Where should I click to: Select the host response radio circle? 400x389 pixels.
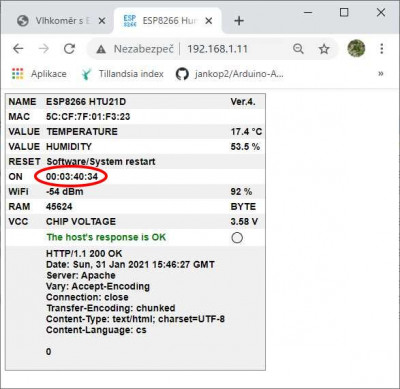(x=237, y=238)
